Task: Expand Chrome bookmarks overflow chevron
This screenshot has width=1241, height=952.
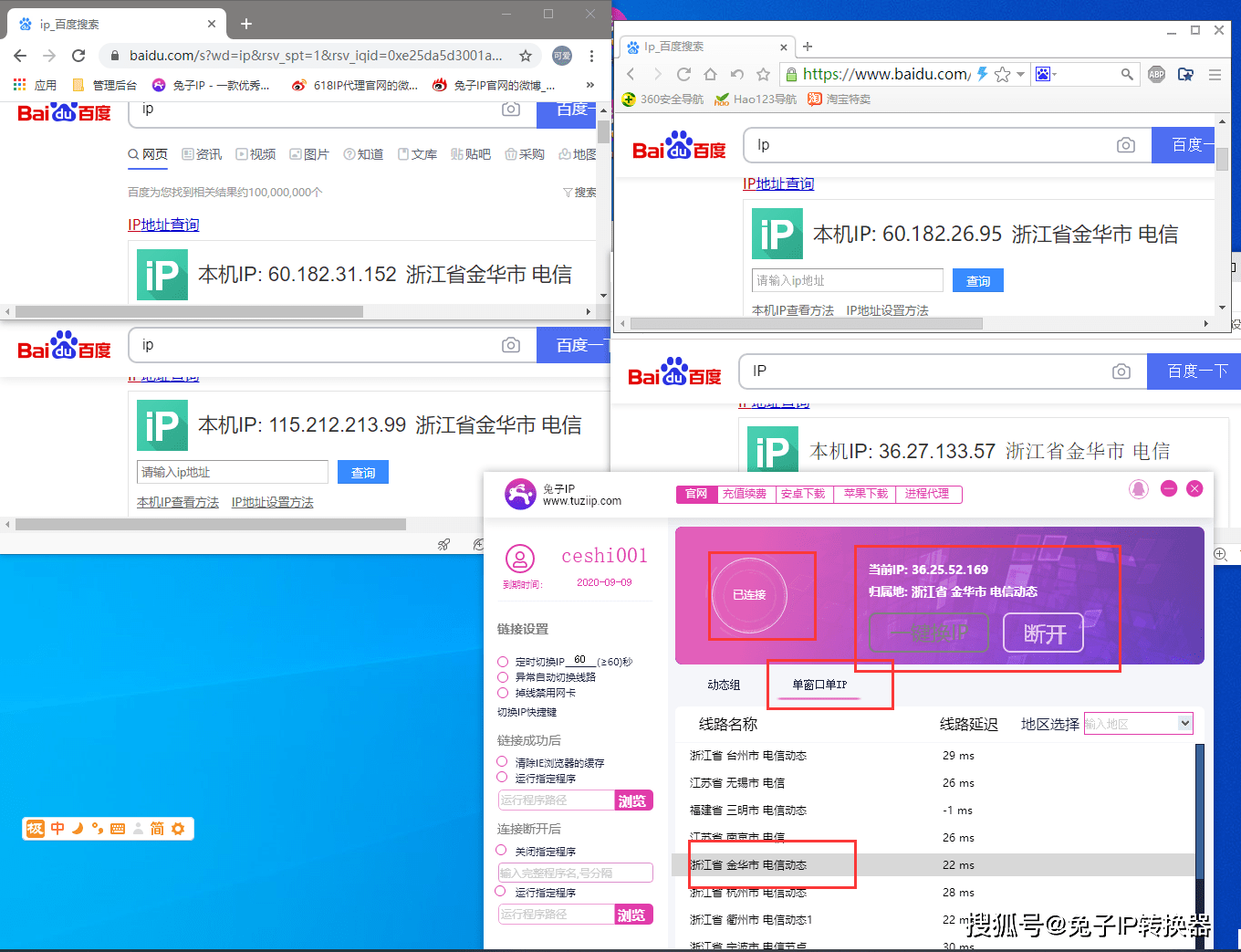Action: tap(590, 85)
